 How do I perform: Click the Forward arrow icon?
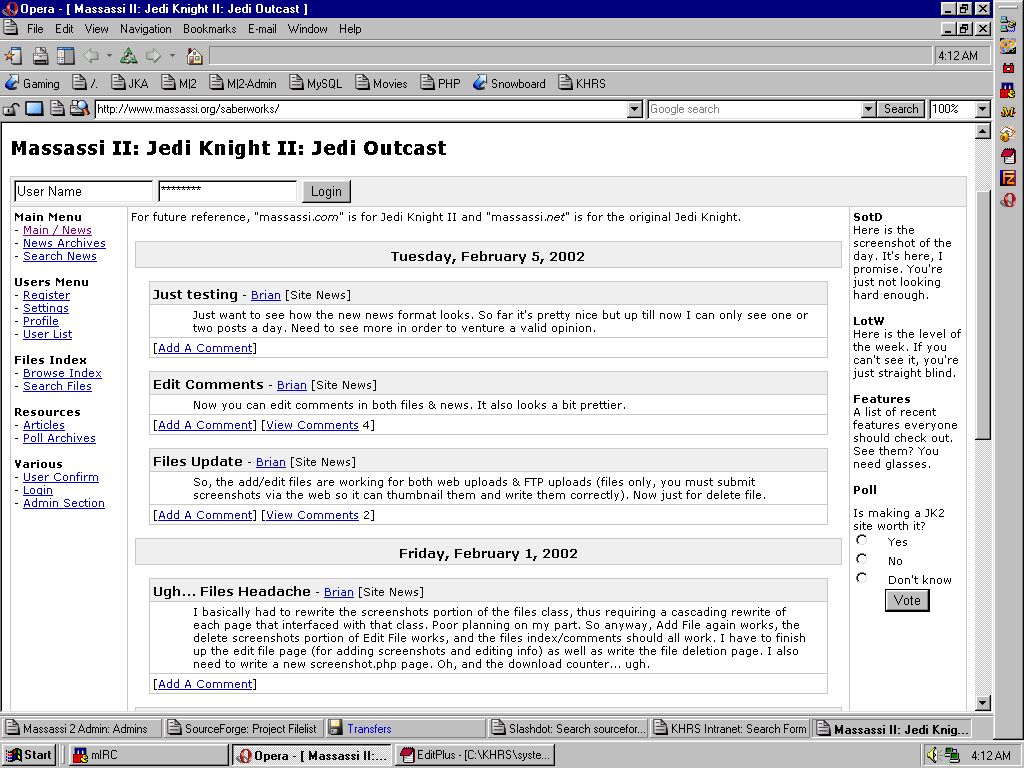coord(153,56)
